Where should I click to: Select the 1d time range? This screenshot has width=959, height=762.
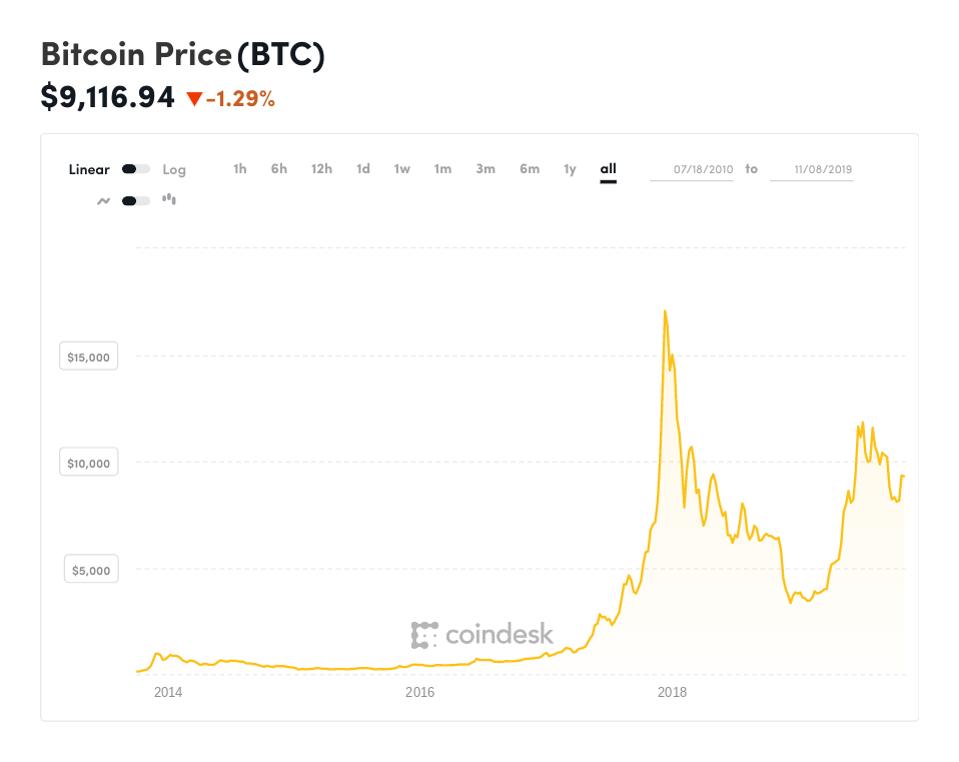(360, 169)
